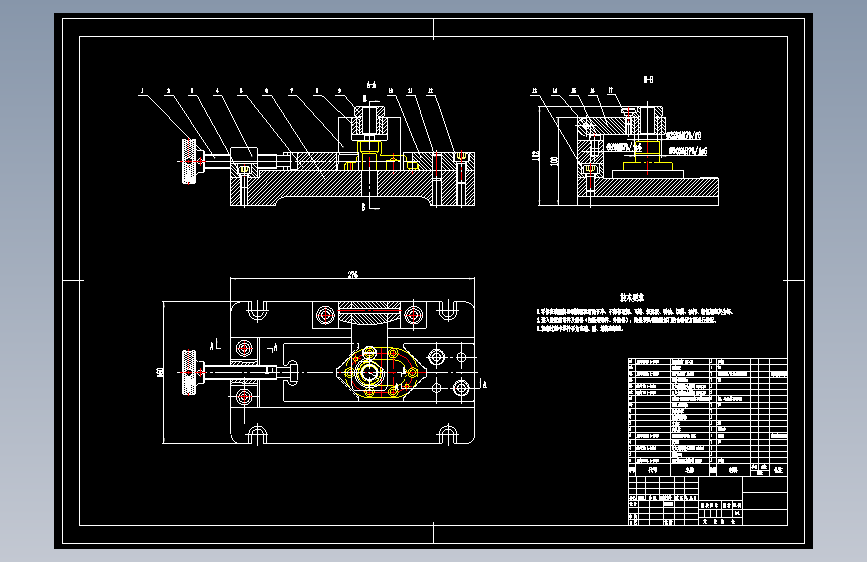Screen dimensions: 867x562
Task: Pick the left bolt on top clamp block
Action: pos(325,315)
